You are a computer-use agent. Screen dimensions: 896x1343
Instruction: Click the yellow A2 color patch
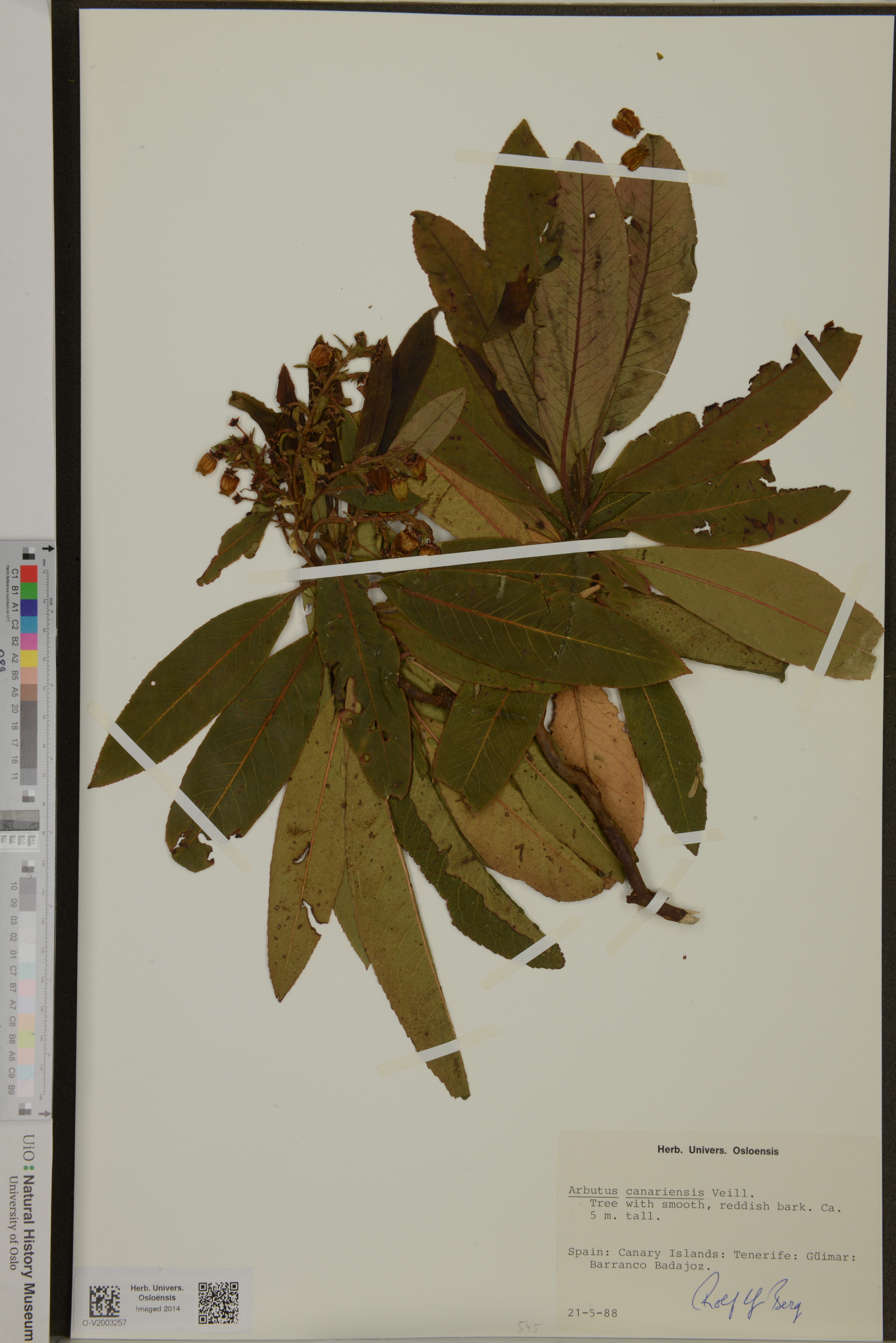[x=29, y=658]
